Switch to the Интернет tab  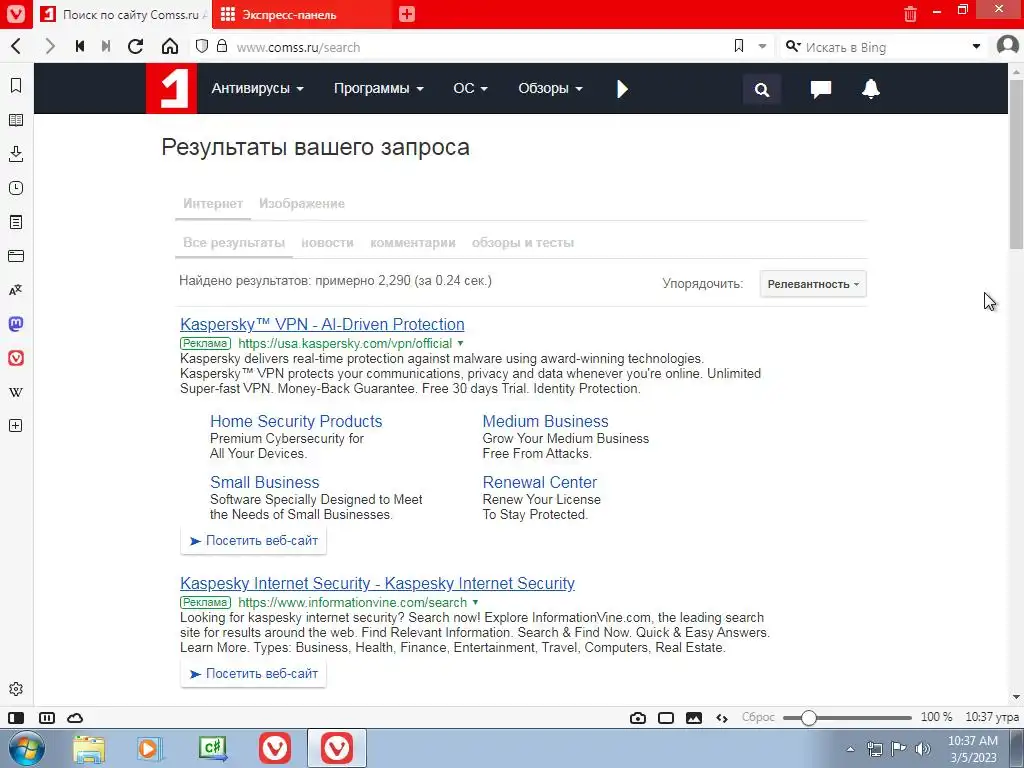point(213,204)
